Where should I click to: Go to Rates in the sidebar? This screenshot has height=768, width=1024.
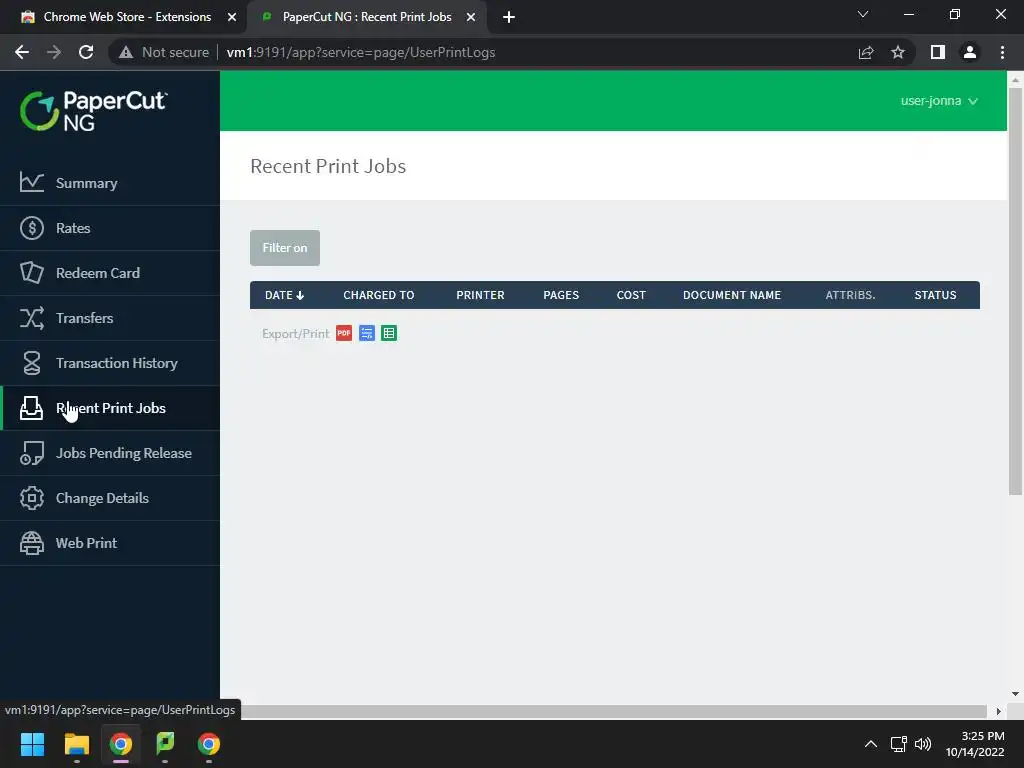click(110, 228)
